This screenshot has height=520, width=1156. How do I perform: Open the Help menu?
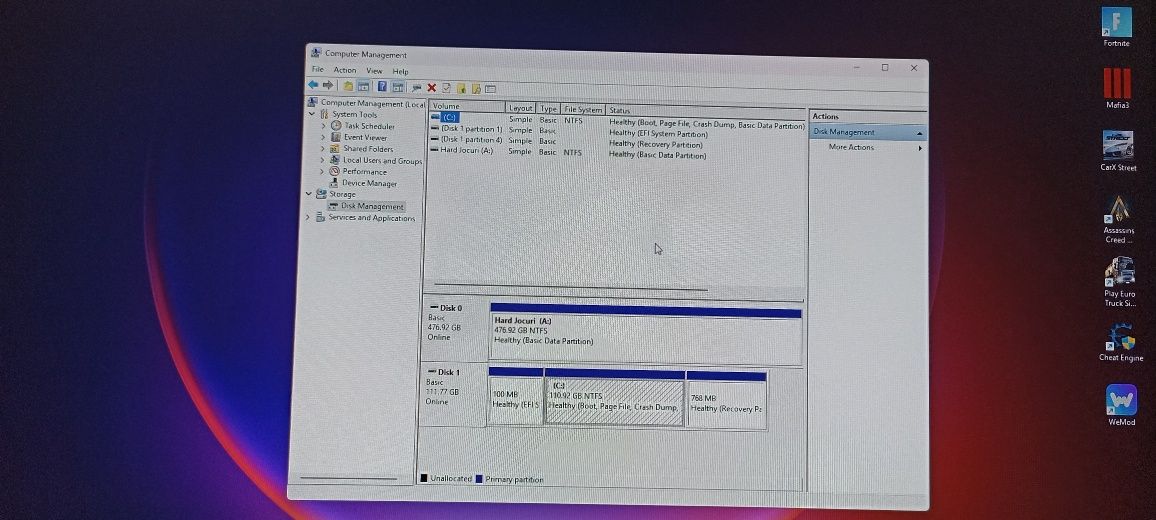tap(400, 72)
